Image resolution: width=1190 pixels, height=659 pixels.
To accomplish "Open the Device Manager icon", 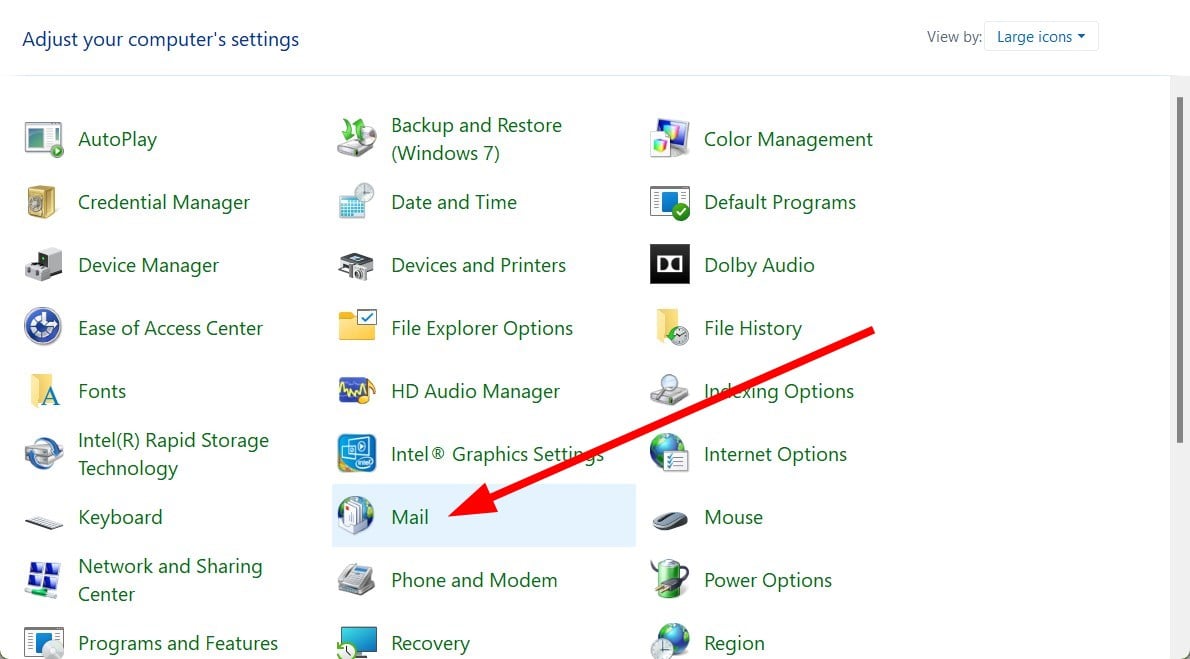I will pos(43,265).
